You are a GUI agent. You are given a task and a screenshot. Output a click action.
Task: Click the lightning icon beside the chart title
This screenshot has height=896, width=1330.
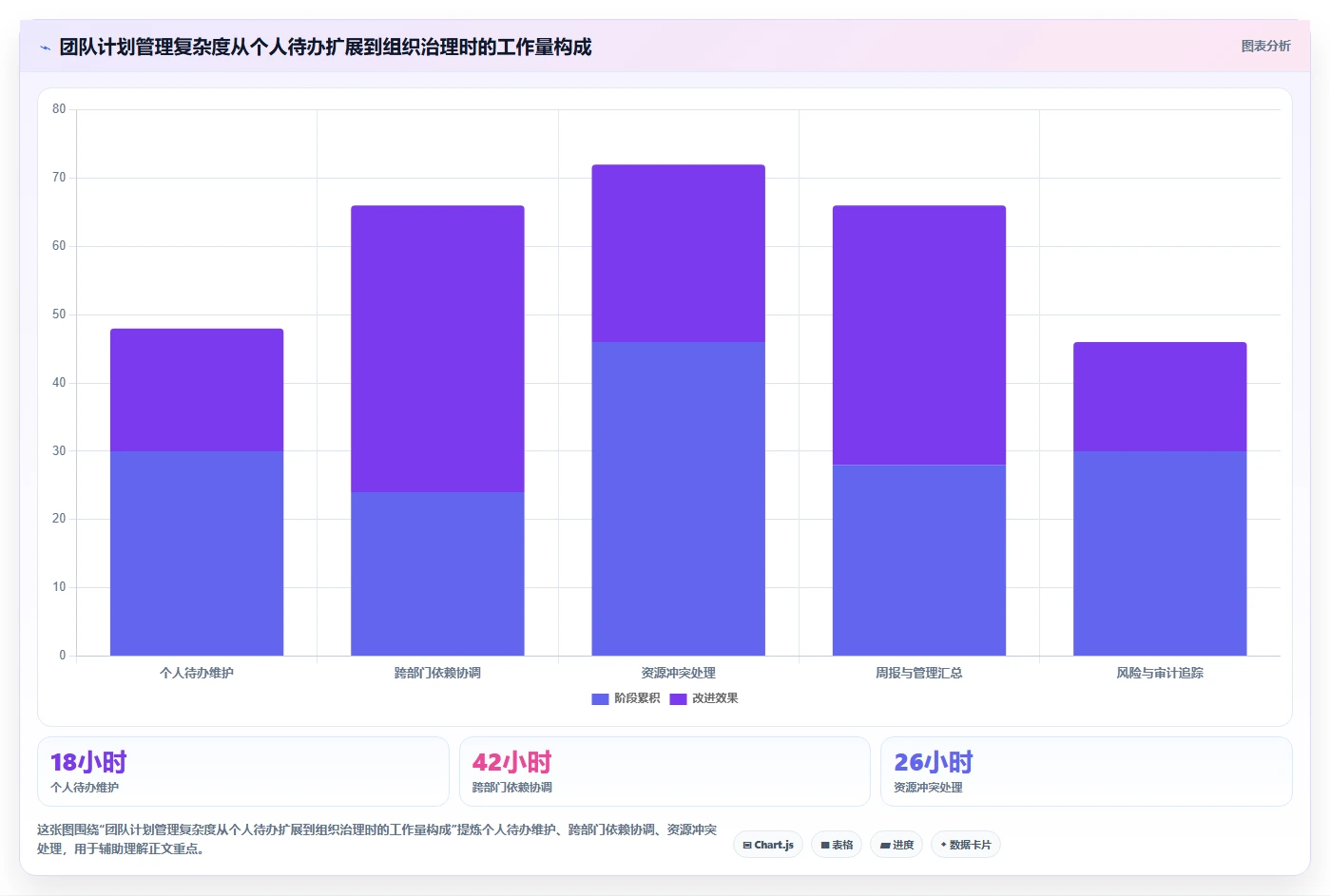pos(45,48)
